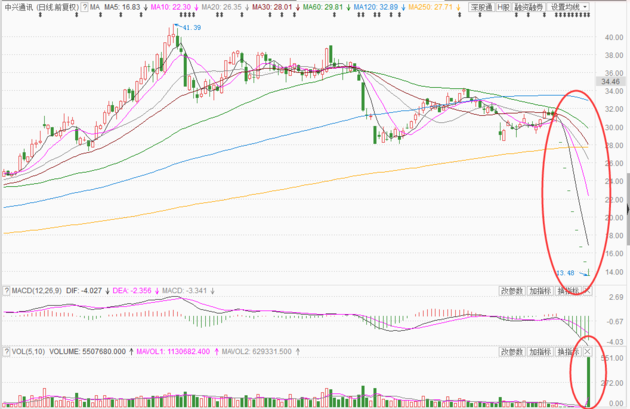Click the 2.69 MACD axis label
The image size is (630, 409).
click(616, 297)
